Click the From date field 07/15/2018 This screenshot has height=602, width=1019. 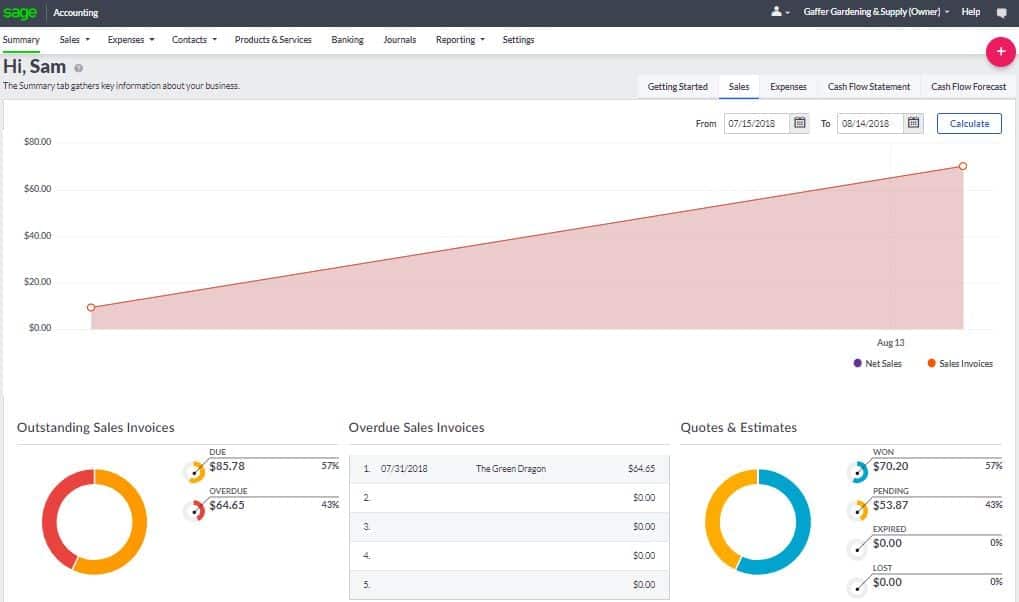[x=757, y=124]
